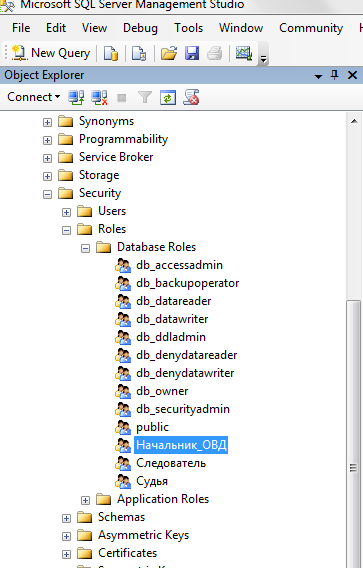Click the Activity Monitor toolbar icon
The height and width of the screenshot is (568, 363).
coord(244,53)
